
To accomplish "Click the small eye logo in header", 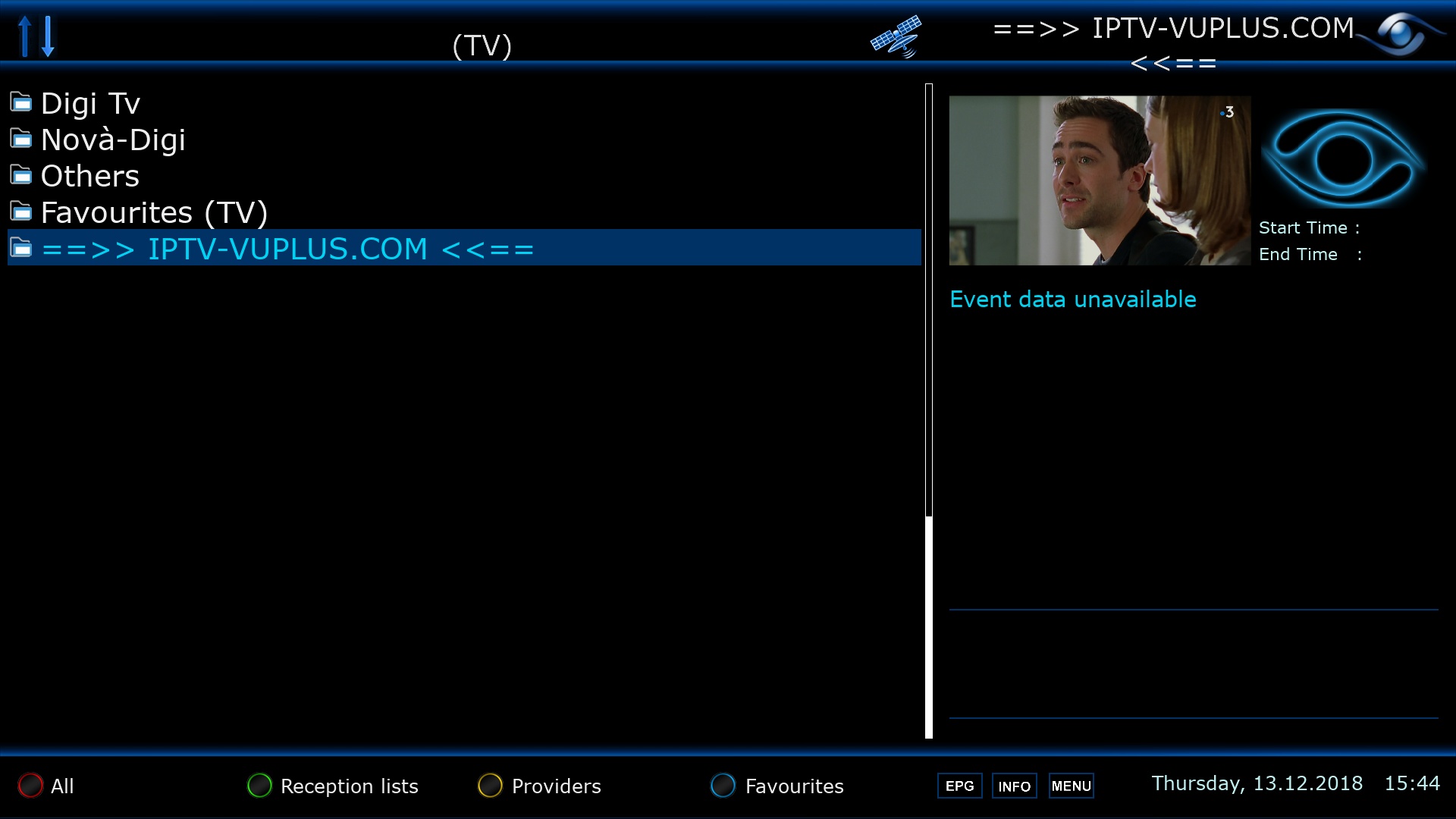I will [1400, 33].
